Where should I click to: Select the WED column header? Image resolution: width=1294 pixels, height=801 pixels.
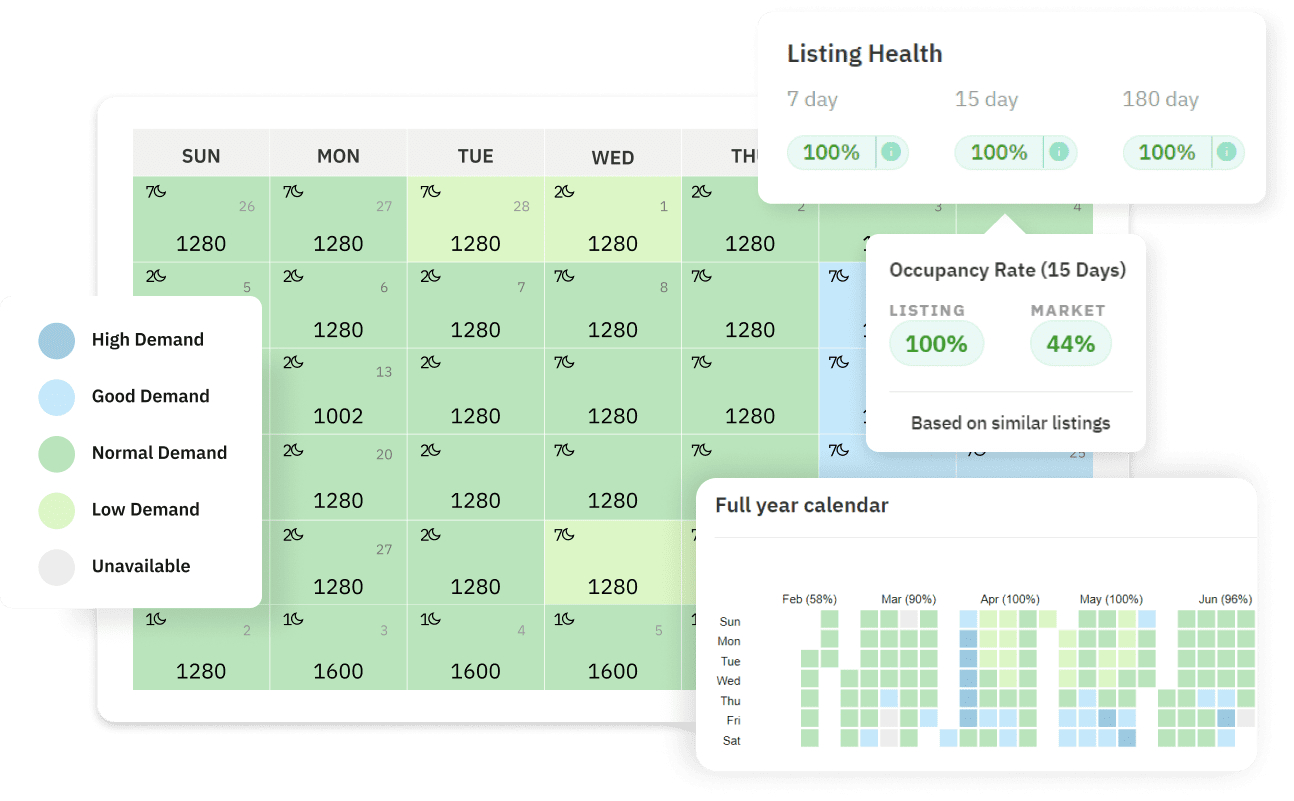click(x=613, y=157)
